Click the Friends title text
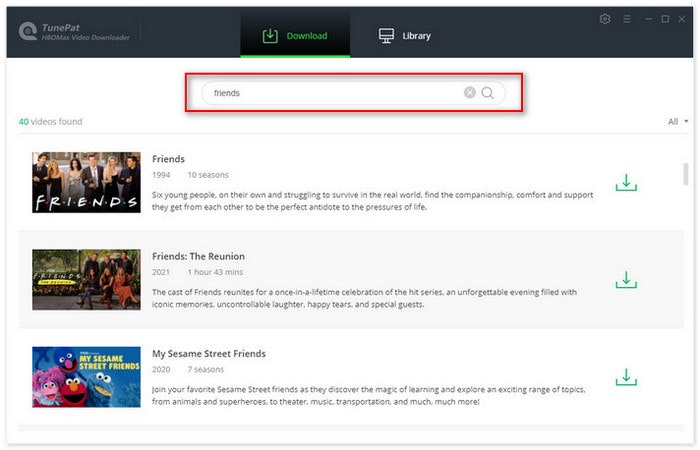The width and height of the screenshot is (700, 450). (x=168, y=159)
